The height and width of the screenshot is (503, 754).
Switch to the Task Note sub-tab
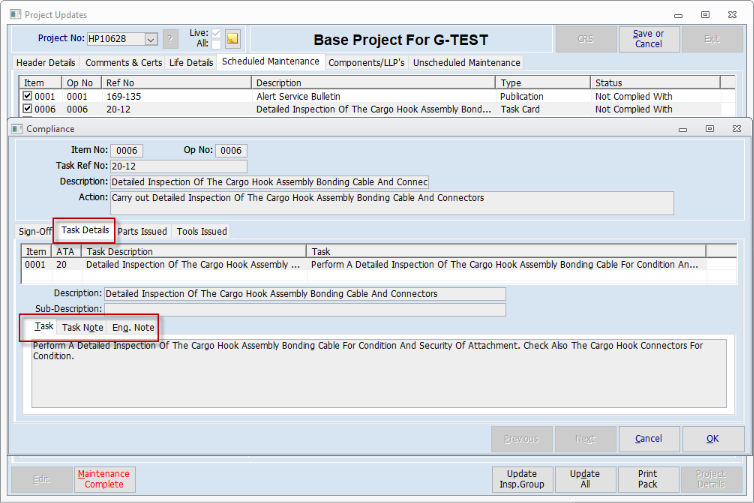click(83, 327)
